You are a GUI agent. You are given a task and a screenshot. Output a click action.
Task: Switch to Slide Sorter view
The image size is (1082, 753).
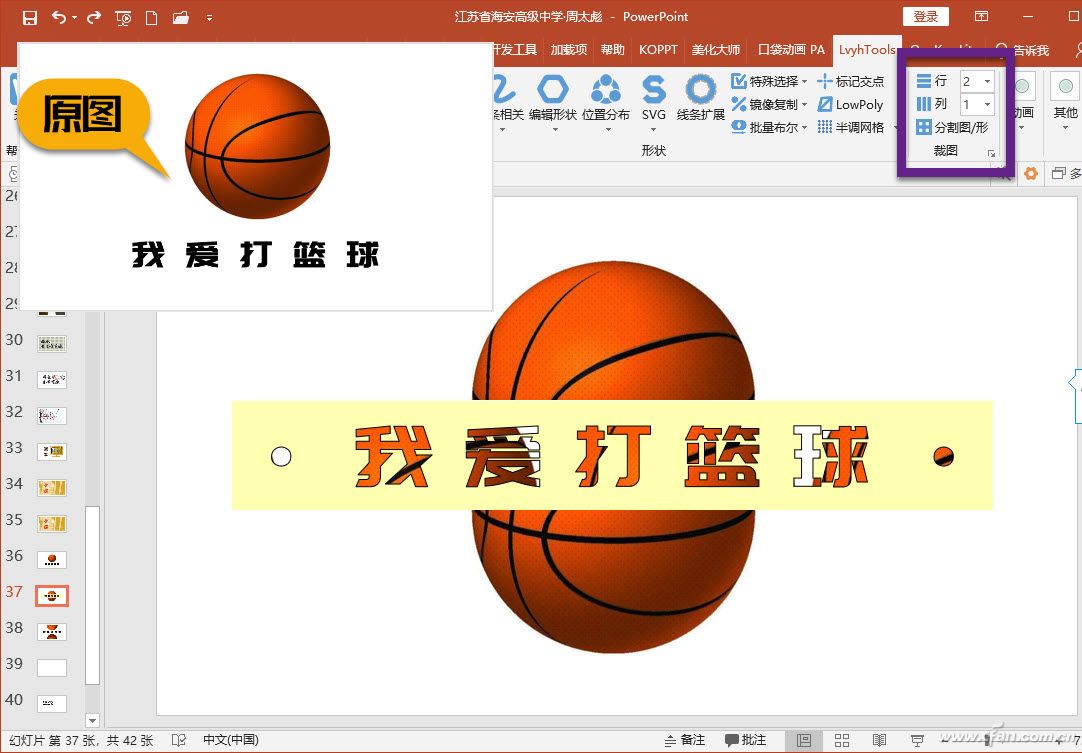(842, 739)
